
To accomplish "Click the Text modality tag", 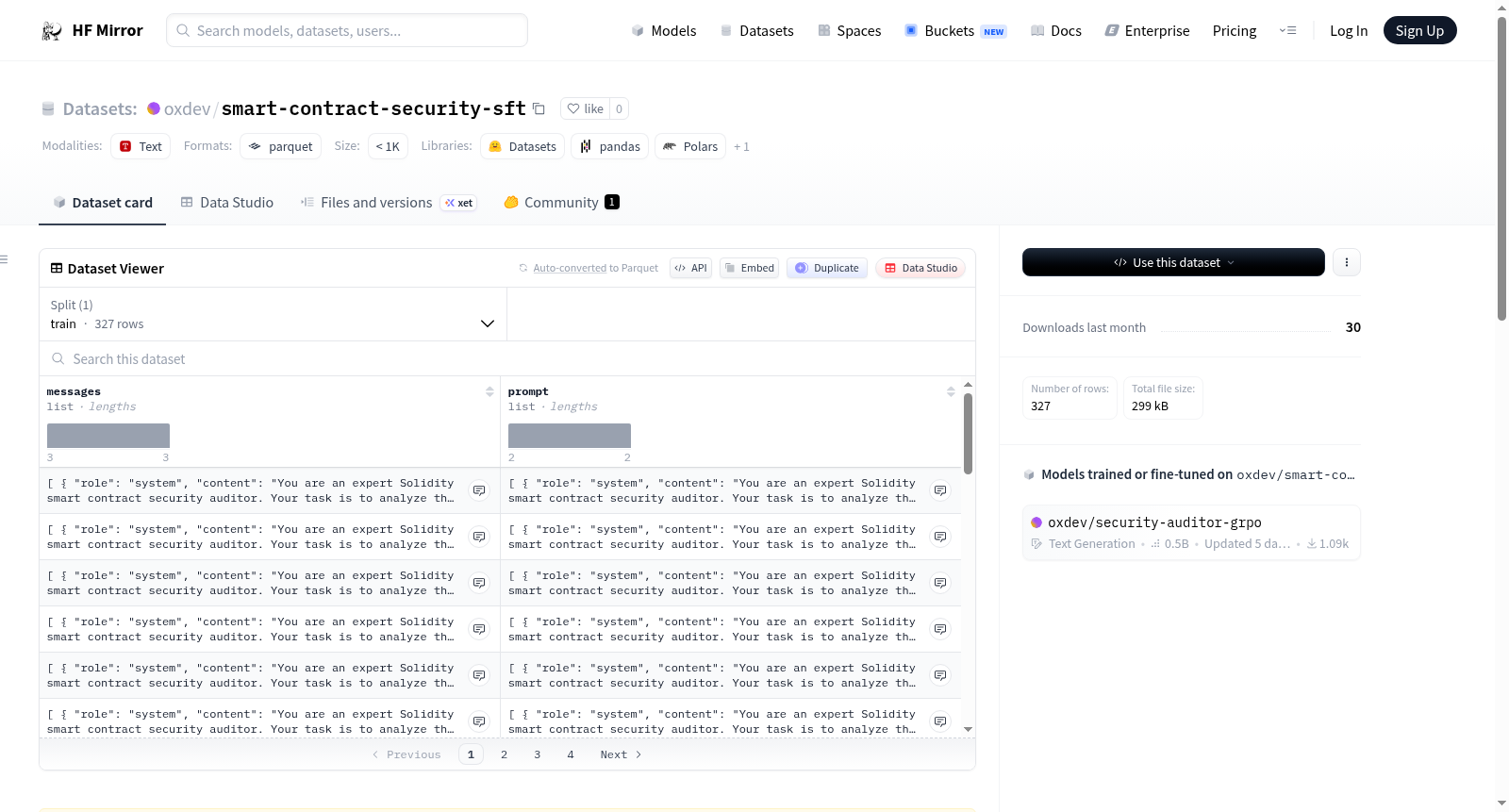I will click(141, 146).
